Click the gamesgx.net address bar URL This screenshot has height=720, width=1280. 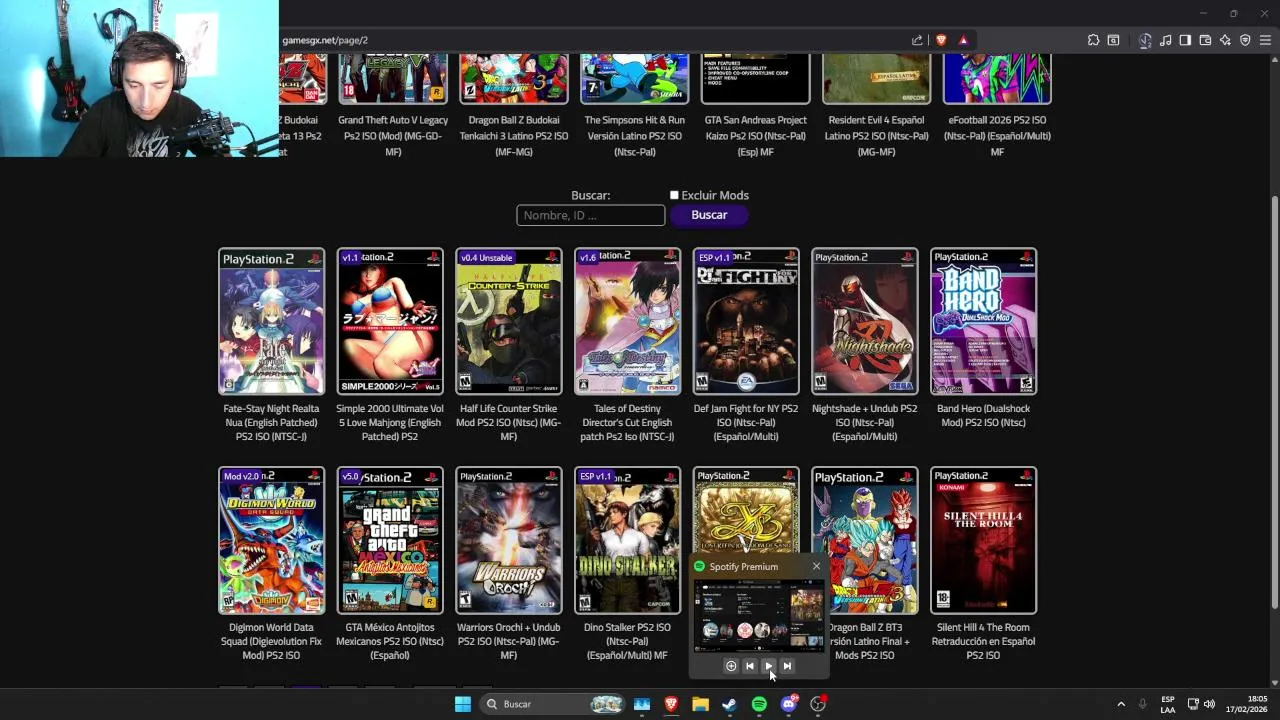pyautogui.click(x=325, y=40)
